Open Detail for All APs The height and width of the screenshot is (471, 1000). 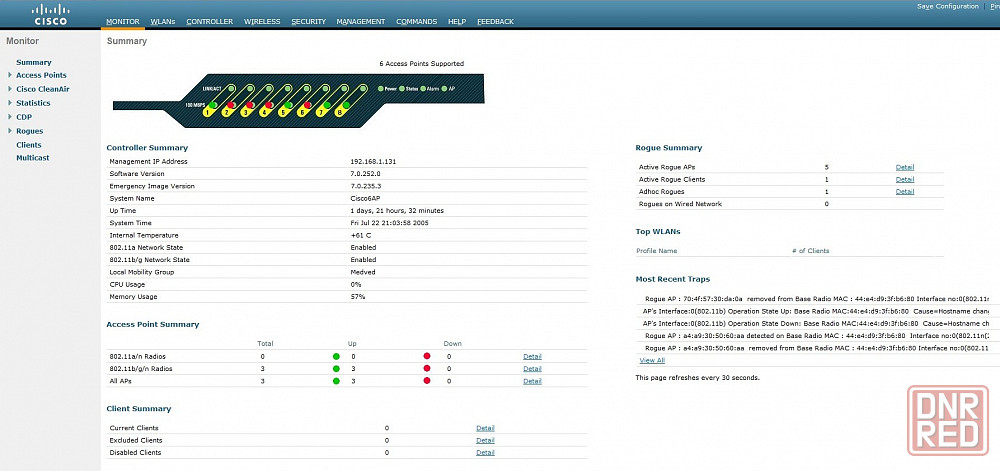pos(532,381)
